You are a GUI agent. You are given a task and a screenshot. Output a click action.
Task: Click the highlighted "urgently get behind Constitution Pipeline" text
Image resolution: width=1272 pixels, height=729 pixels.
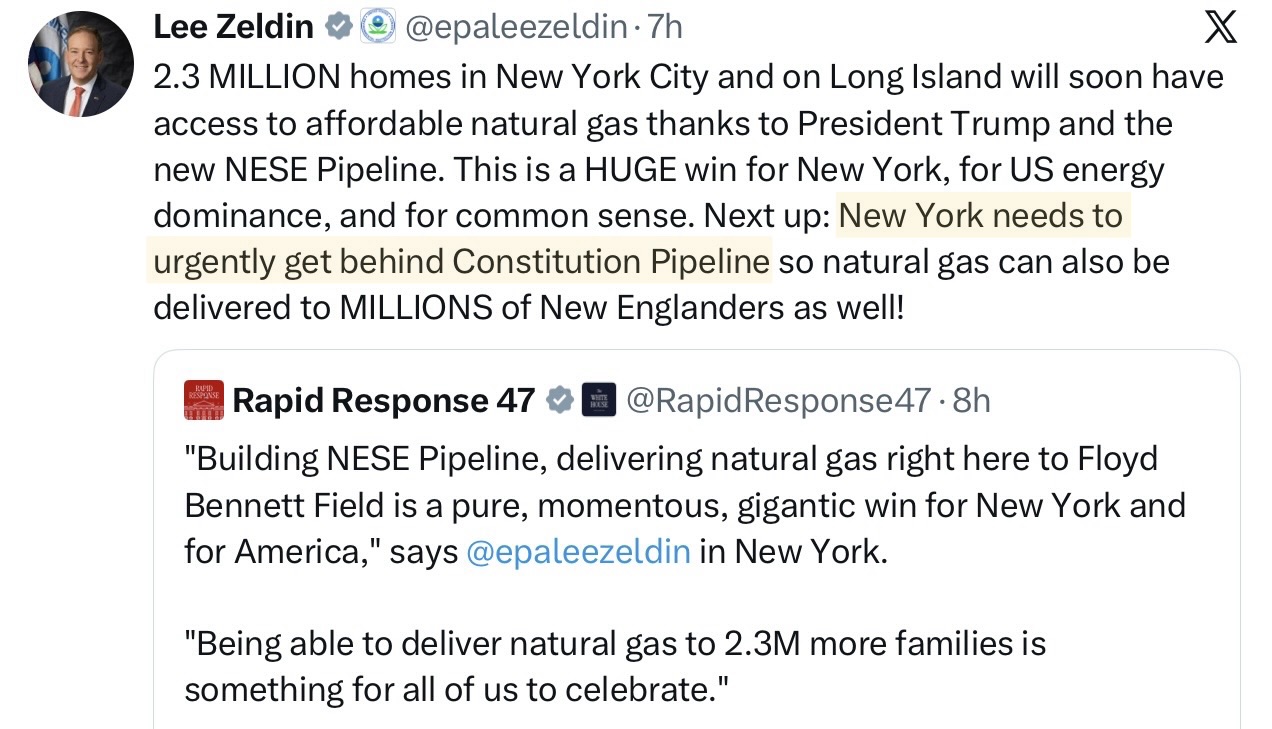tap(461, 261)
